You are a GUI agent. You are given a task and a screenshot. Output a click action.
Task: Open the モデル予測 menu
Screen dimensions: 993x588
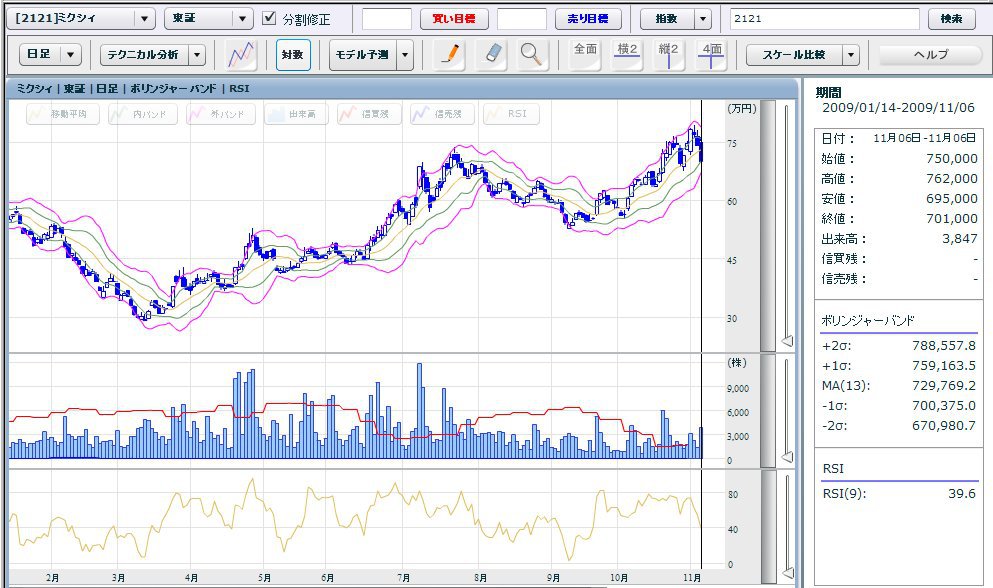370,55
